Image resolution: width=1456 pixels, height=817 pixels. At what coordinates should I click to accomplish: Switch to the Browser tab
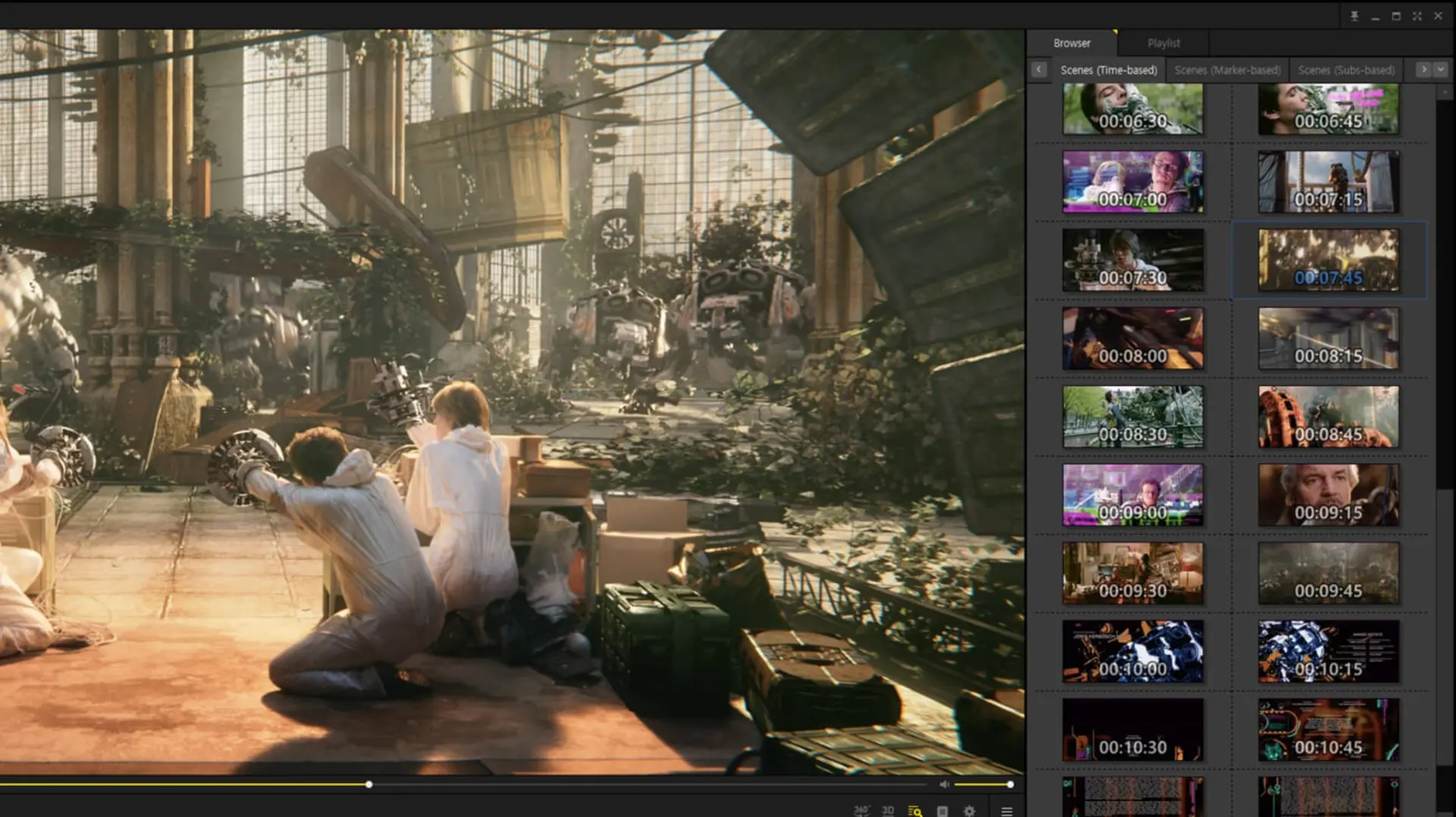pyautogui.click(x=1072, y=43)
